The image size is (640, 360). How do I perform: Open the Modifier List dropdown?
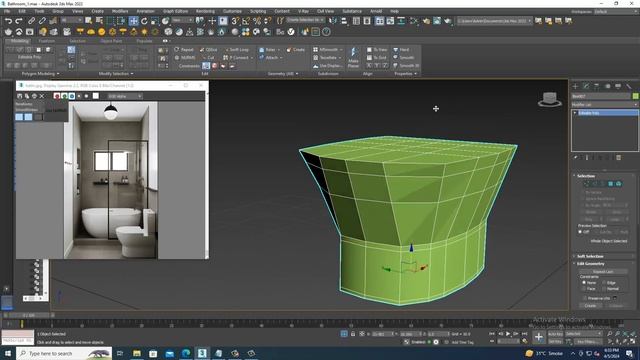(x=604, y=105)
